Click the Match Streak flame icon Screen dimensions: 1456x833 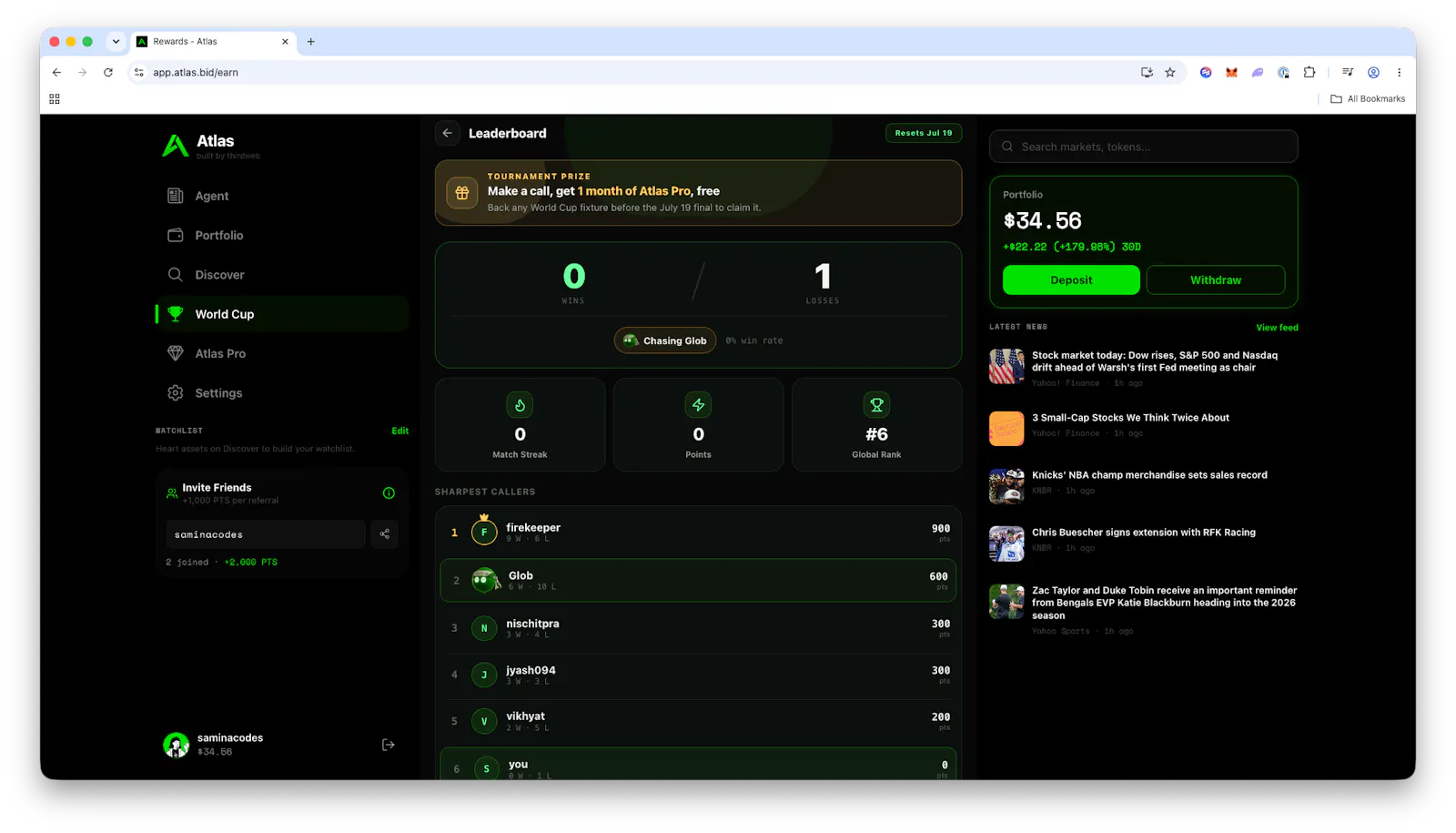[x=520, y=405]
